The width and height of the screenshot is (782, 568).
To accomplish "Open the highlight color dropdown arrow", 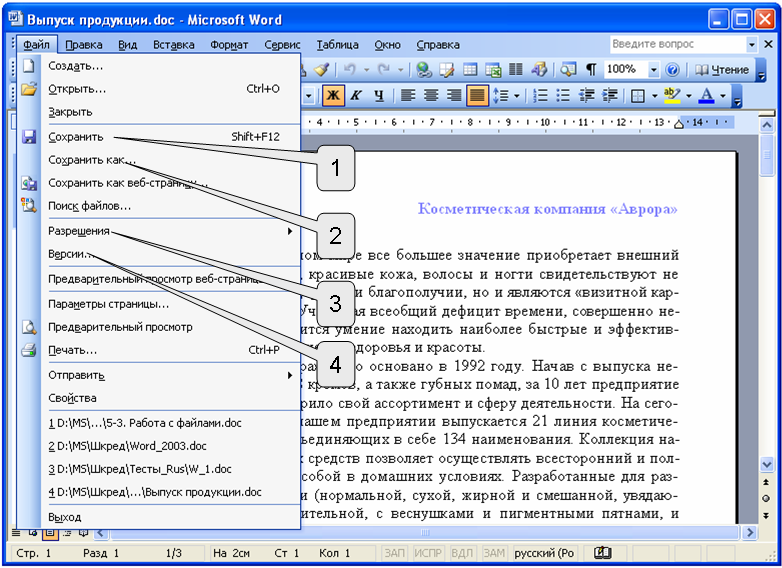I will (689, 95).
